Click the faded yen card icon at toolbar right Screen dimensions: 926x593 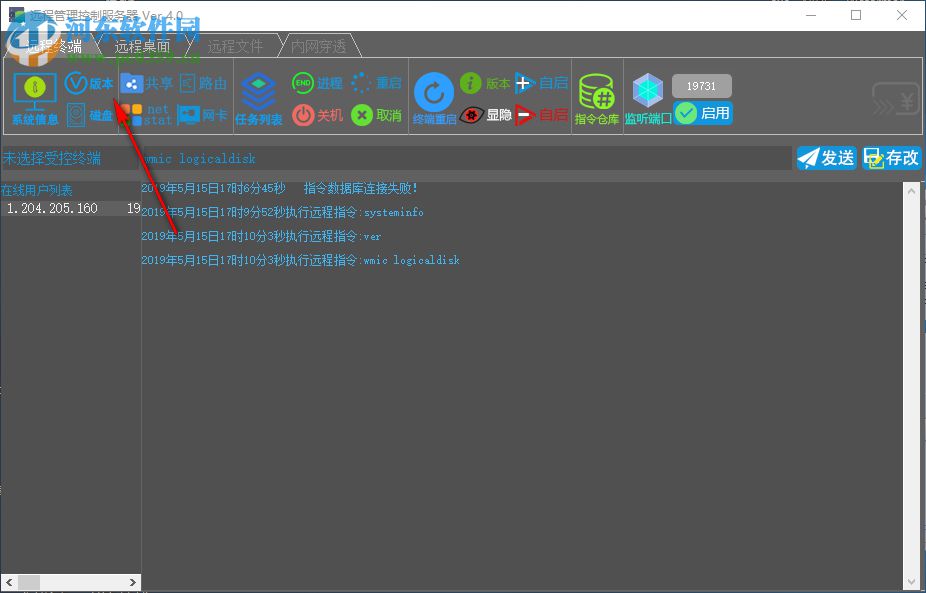[896, 98]
